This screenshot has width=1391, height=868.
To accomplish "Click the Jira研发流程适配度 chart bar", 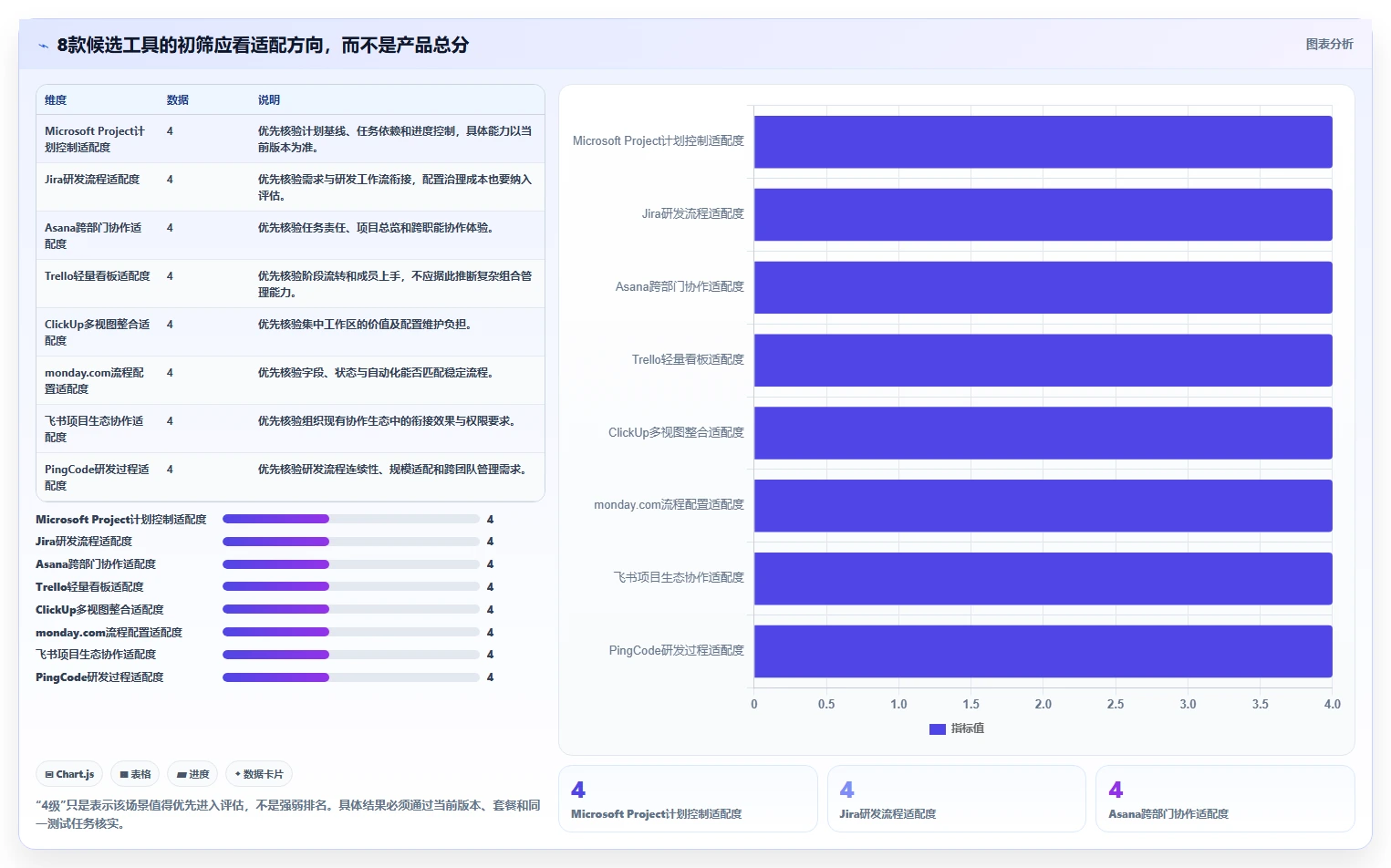I will coord(1043,214).
